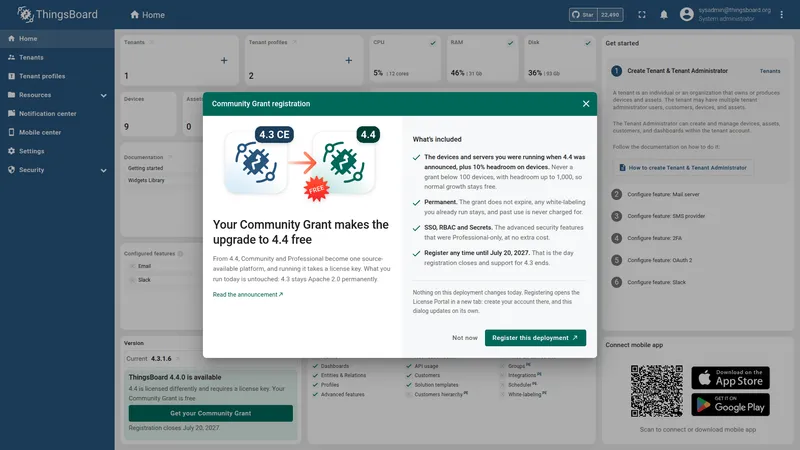Image resolution: width=800 pixels, height=450 pixels.
Task: Add a new tenant profile with plus icon
Action: (x=348, y=60)
